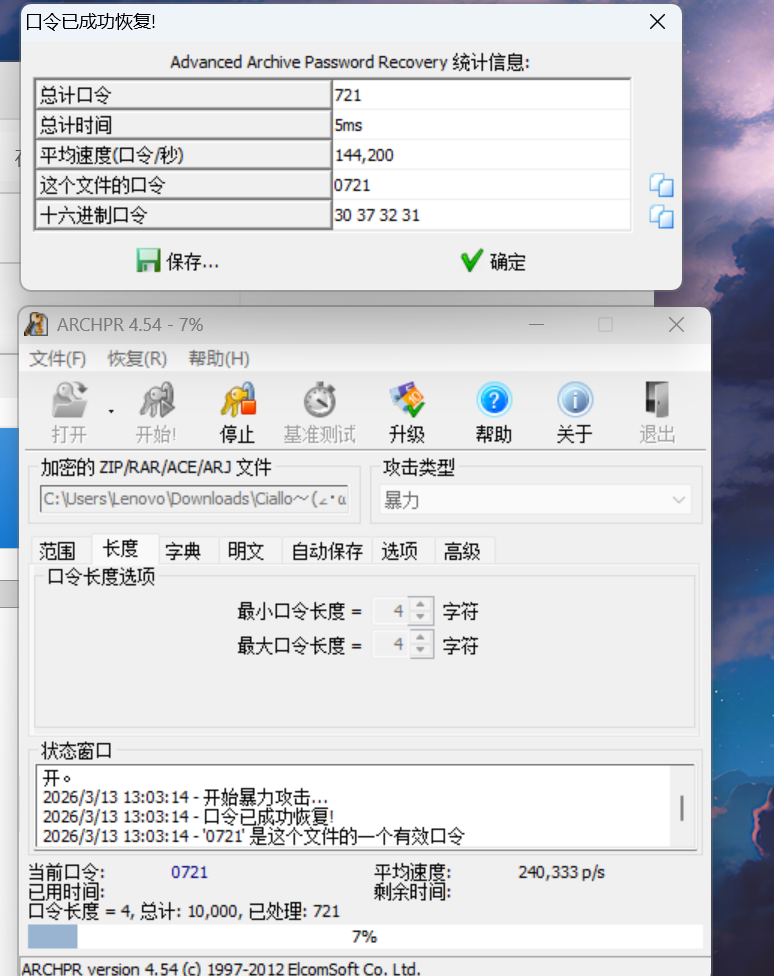This screenshot has height=976, width=774.
Task: Close the 口令已成功恢复 dialog
Action: click(657, 22)
